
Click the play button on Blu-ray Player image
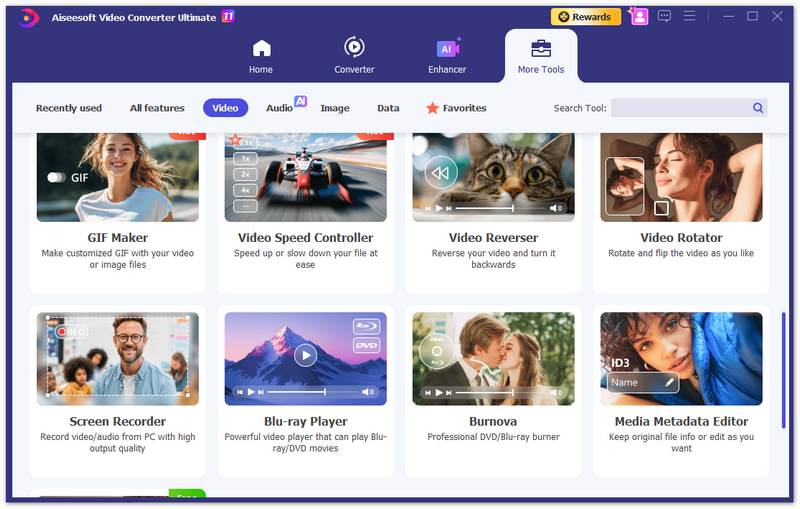click(x=306, y=355)
